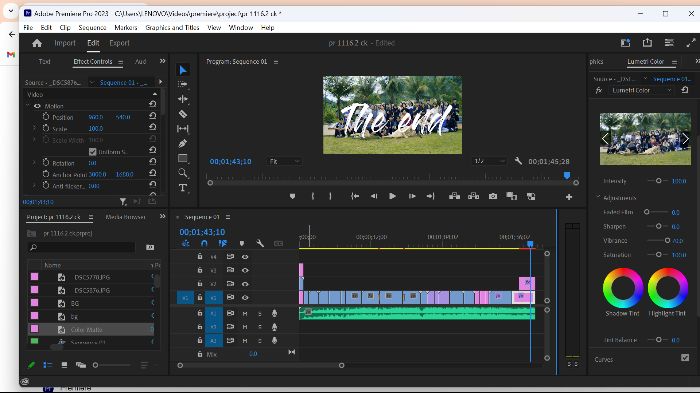This screenshot has width=700, height=393.
Task: Select the Track Select Forward tool
Action: tap(183, 84)
